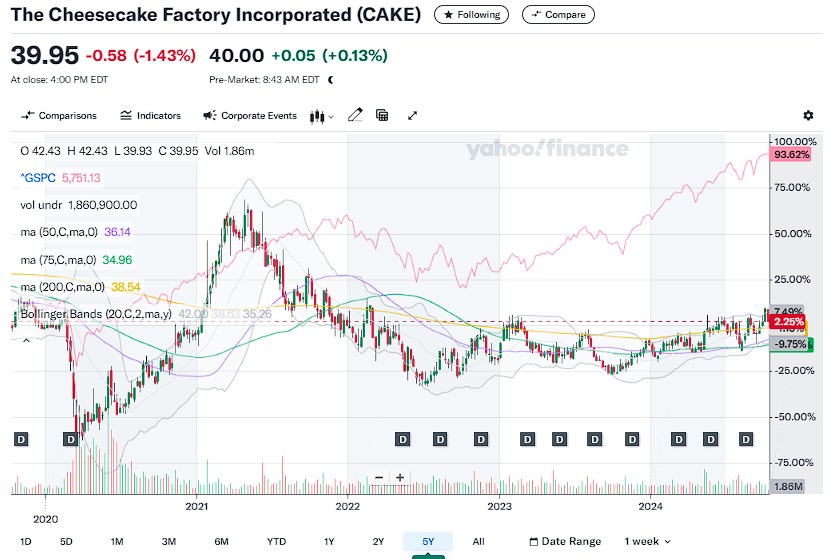Open the Corporate Events menu
Image resolution: width=834 pixels, height=559 pixels.
250,116
